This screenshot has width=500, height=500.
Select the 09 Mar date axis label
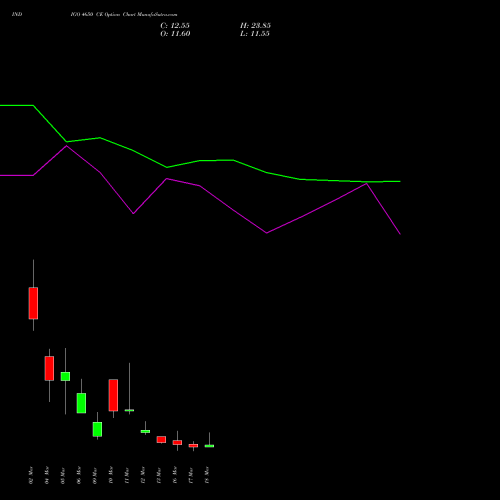pyautogui.click(x=95, y=475)
